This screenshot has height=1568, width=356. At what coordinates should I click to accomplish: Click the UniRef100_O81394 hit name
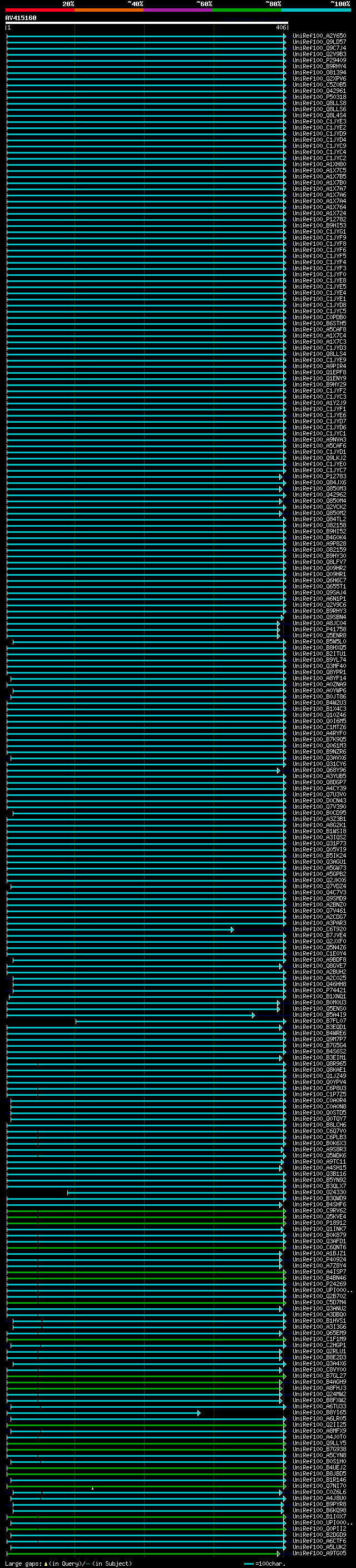[x=319, y=72]
